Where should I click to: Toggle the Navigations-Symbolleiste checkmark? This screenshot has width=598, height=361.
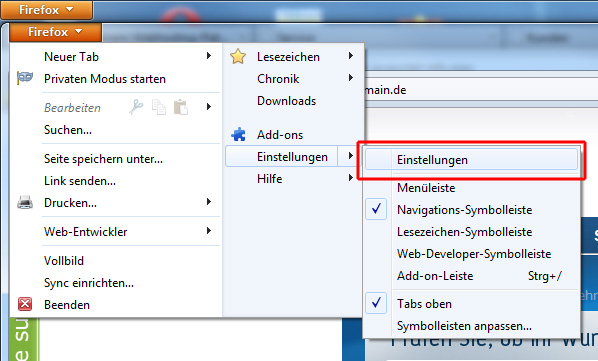tap(376, 209)
